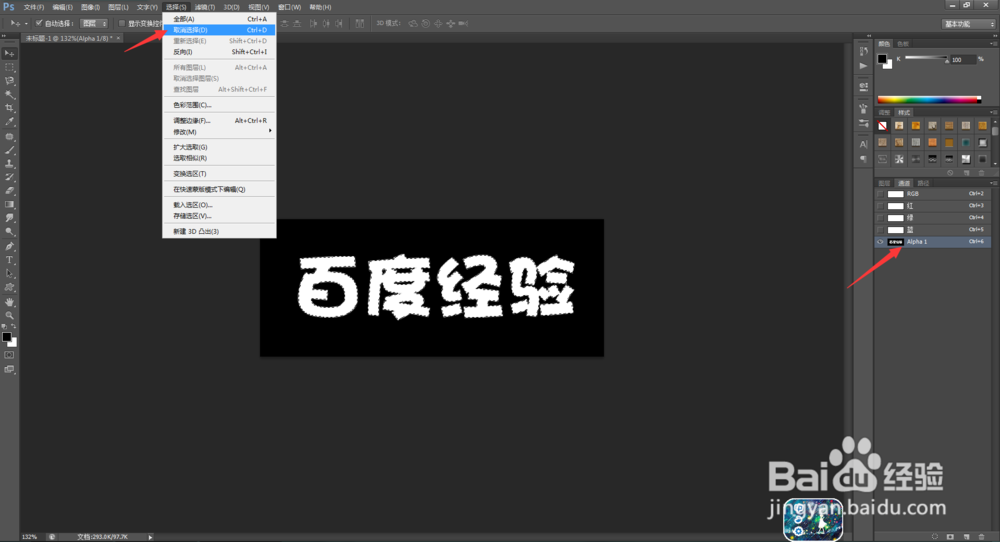Select the Rectangular Marquee tool

[x=10, y=68]
